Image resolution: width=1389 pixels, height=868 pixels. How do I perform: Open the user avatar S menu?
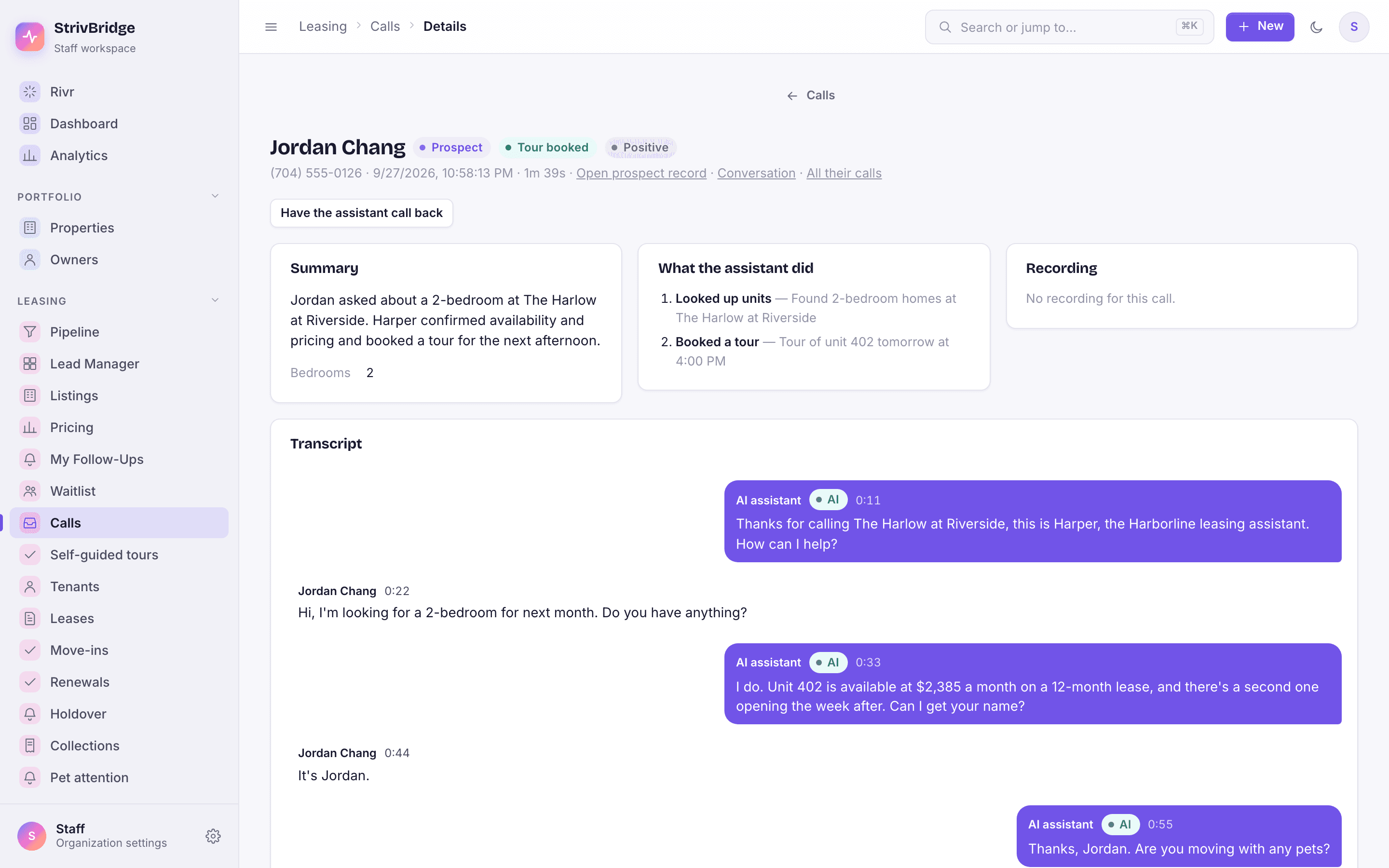pyautogui.click(x=1354, y=27)
